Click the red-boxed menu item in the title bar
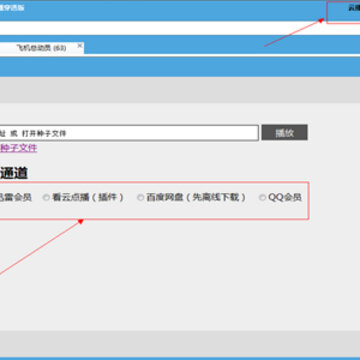Viewport: 360px width, 360px height. [343, 13]
